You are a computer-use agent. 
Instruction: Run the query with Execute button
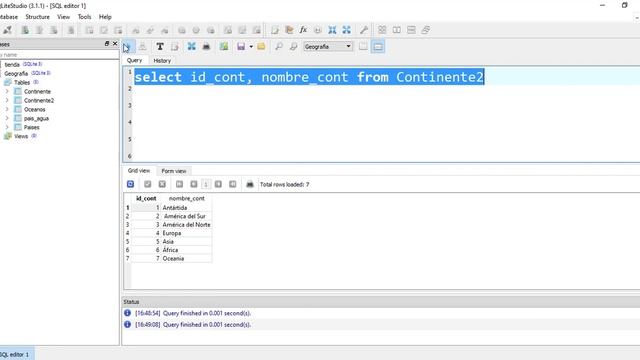point(128,47)
